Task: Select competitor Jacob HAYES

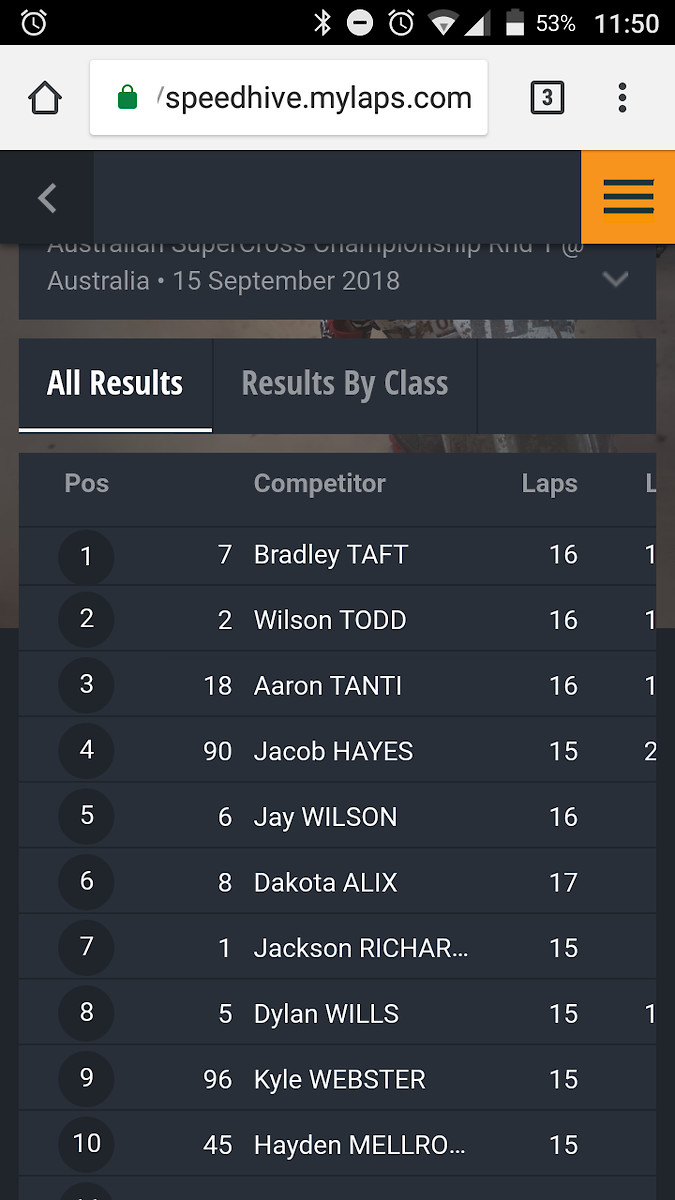Action: coord(333,751)
